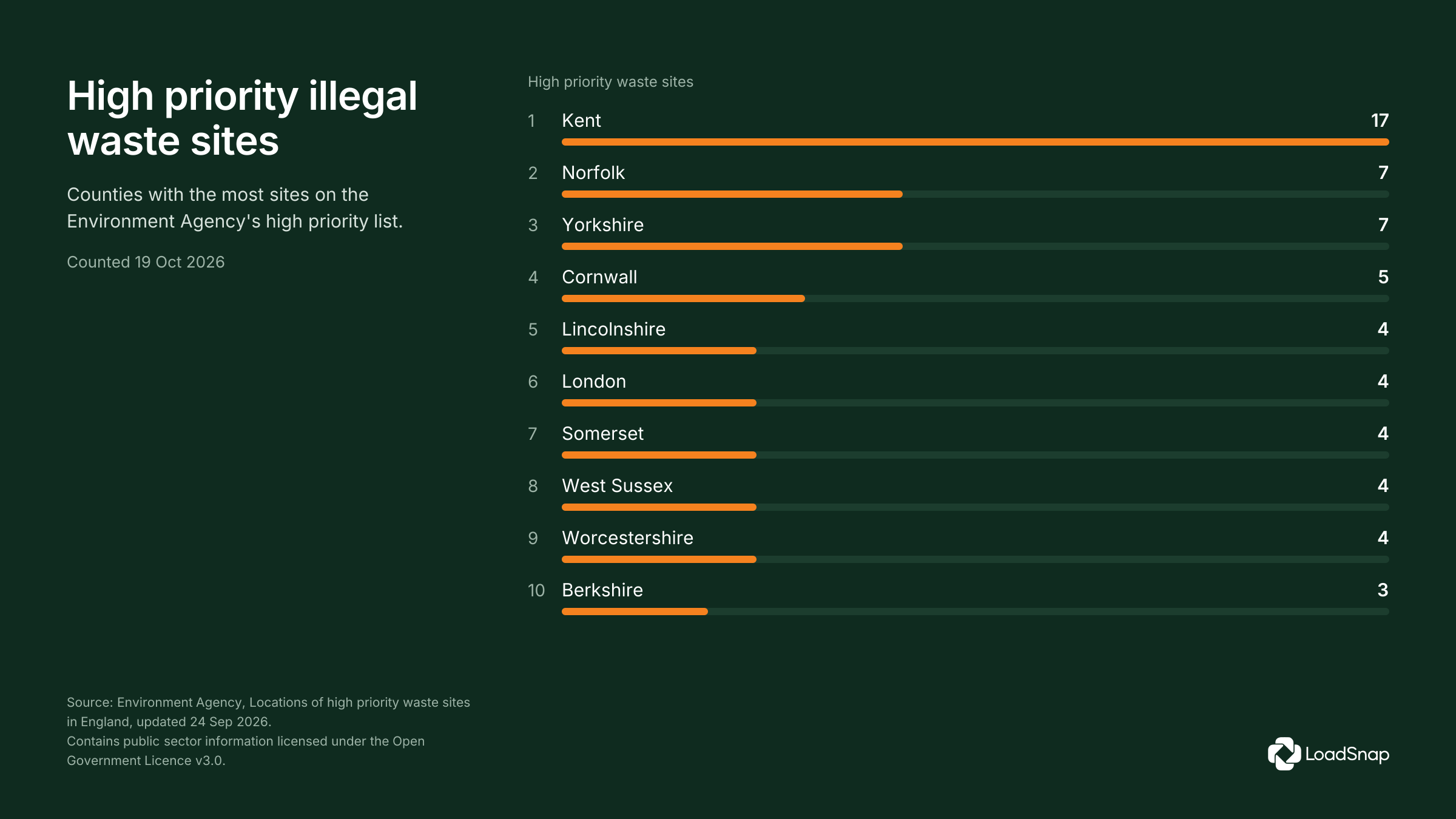Screen dimensions: 1456x819
Task: Click the orange bar for Kent
Action: tap(976, 142)
